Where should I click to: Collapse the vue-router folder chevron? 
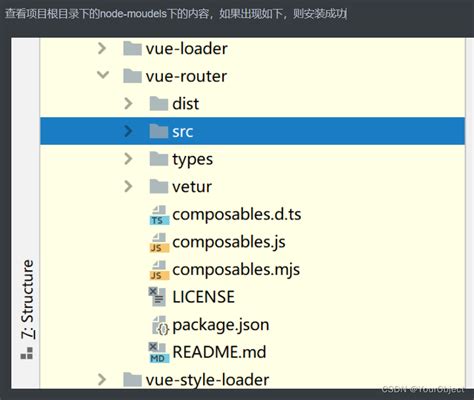103,75
